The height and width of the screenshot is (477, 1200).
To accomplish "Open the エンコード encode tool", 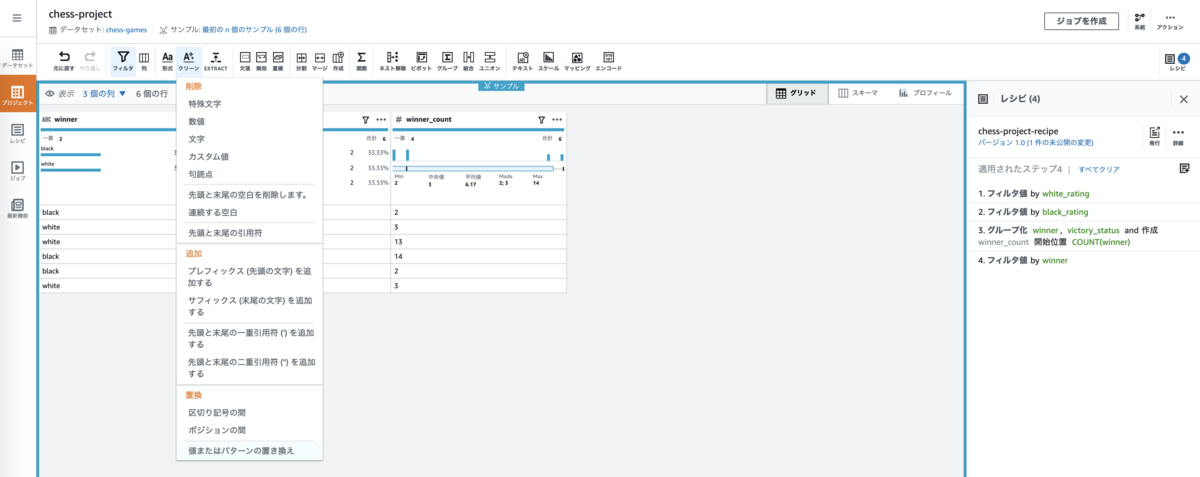I will (608, 61).
